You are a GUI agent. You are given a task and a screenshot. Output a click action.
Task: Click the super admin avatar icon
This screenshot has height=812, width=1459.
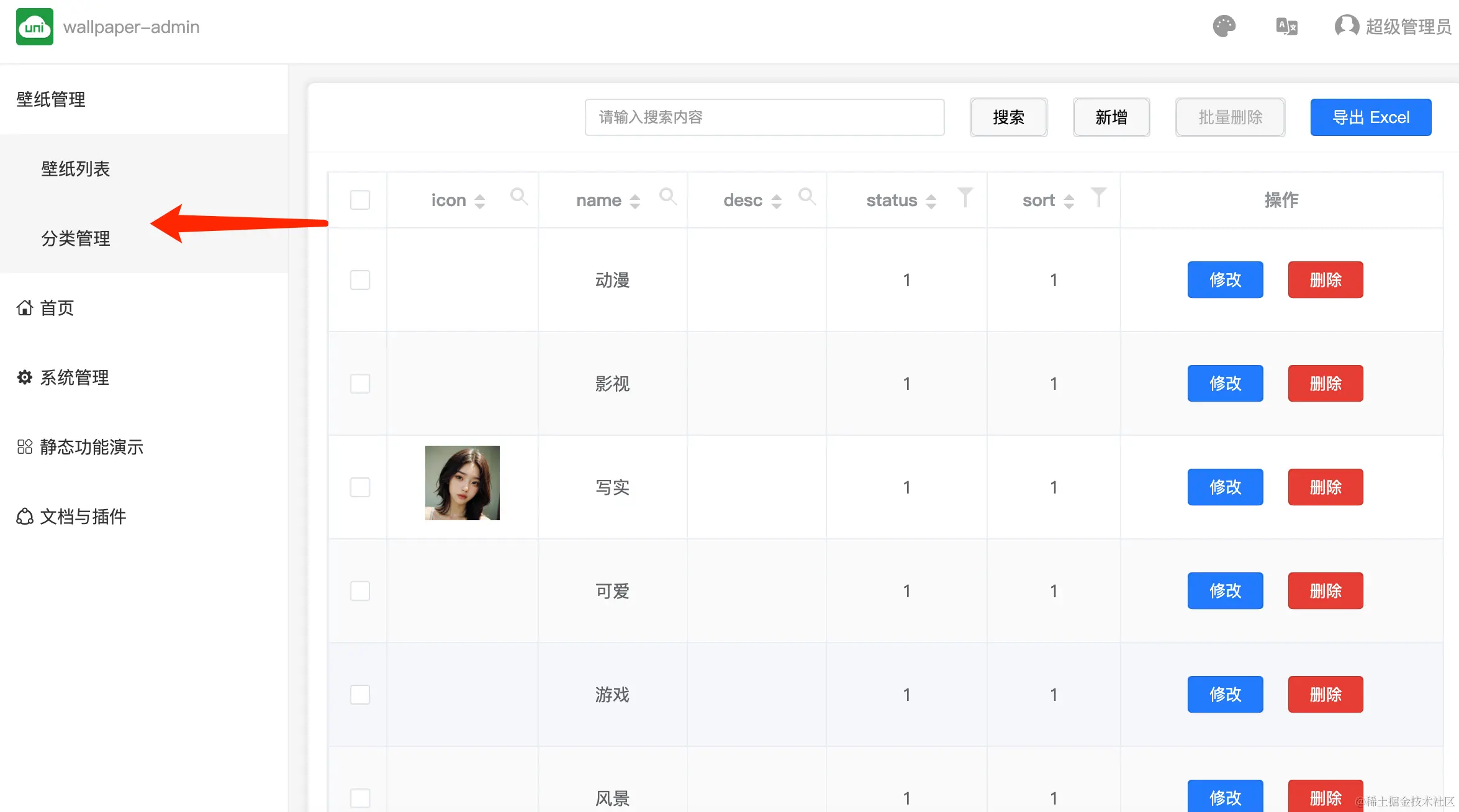coord(1346,26)
